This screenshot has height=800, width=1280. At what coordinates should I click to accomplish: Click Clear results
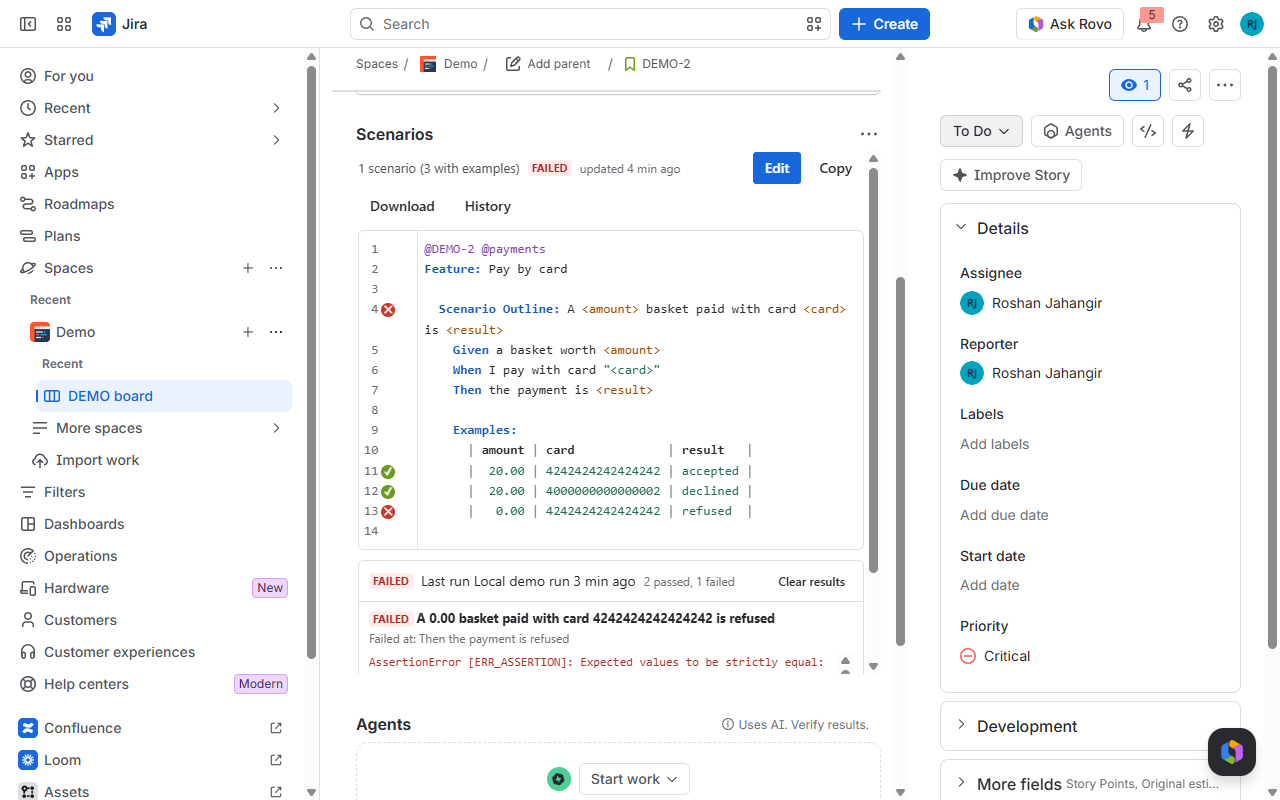click(811, 582)
